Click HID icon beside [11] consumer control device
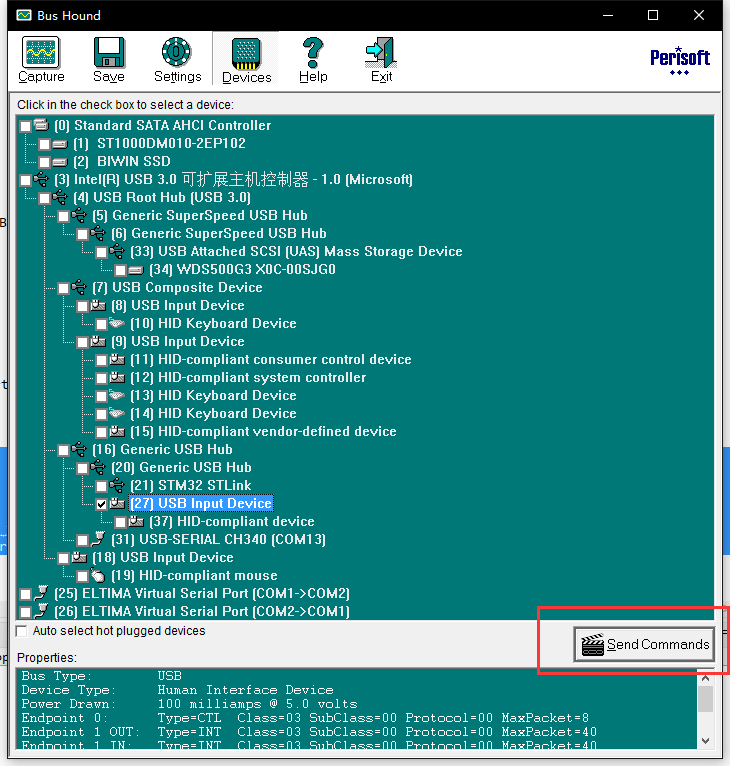730x766 pixels. coord(117,359)
